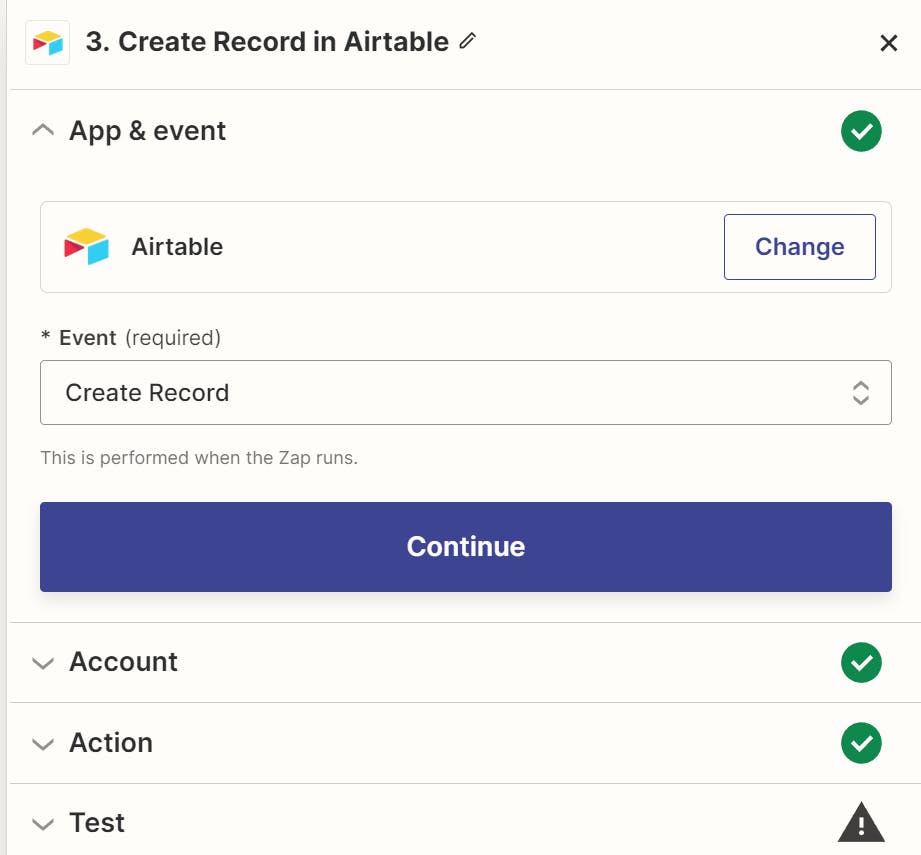Collapse the App & event section chevron
Screen dimensions: 921x855
(x=43, y=131)
